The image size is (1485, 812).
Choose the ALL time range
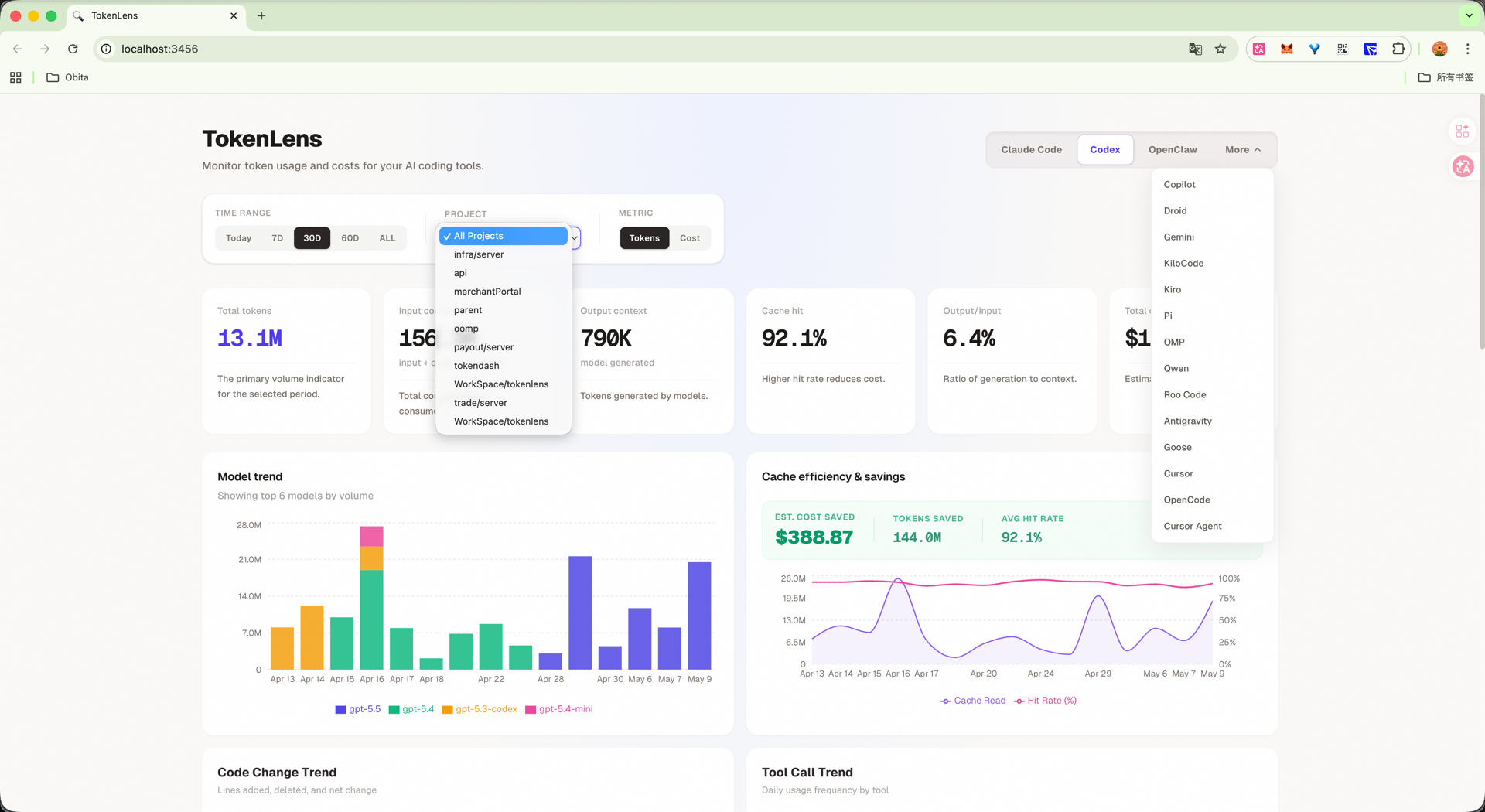click(x=387, y=238)
